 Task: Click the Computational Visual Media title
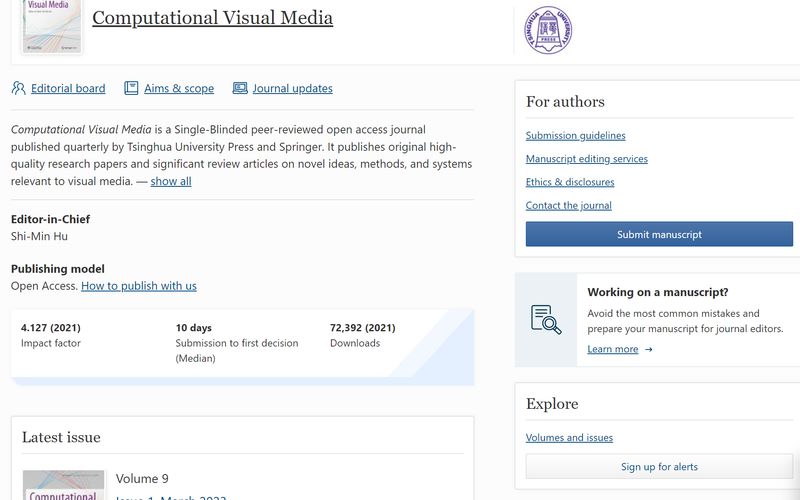pos(212,18)
